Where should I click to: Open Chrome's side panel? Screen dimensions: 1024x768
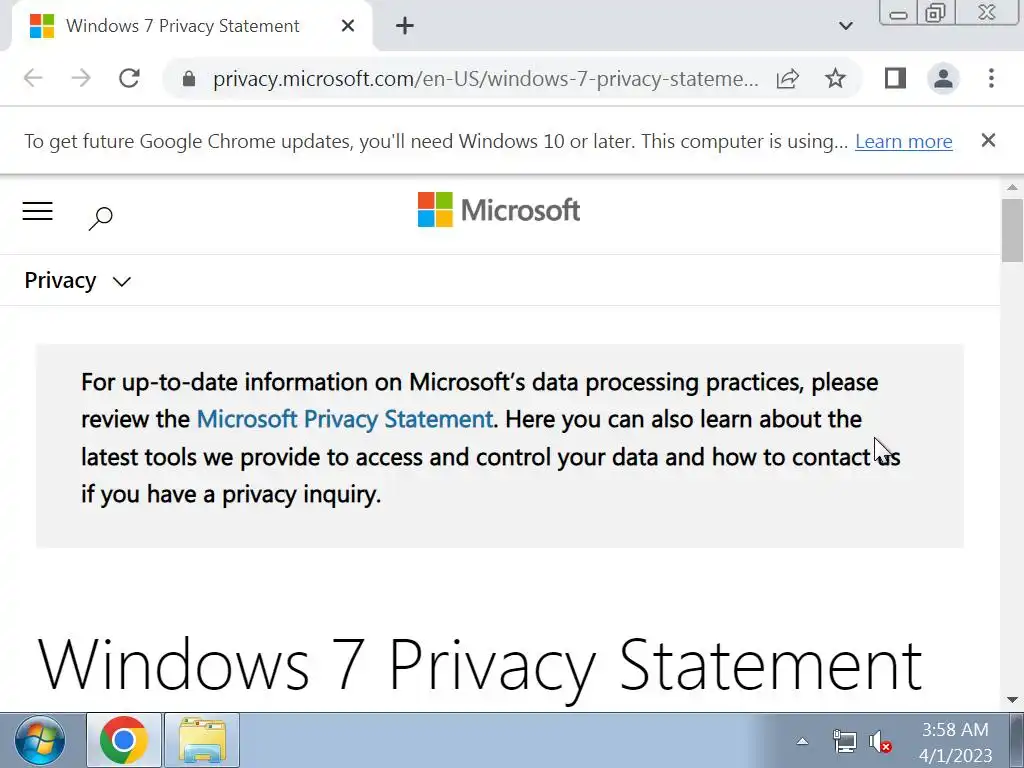(x=895, y=78)
